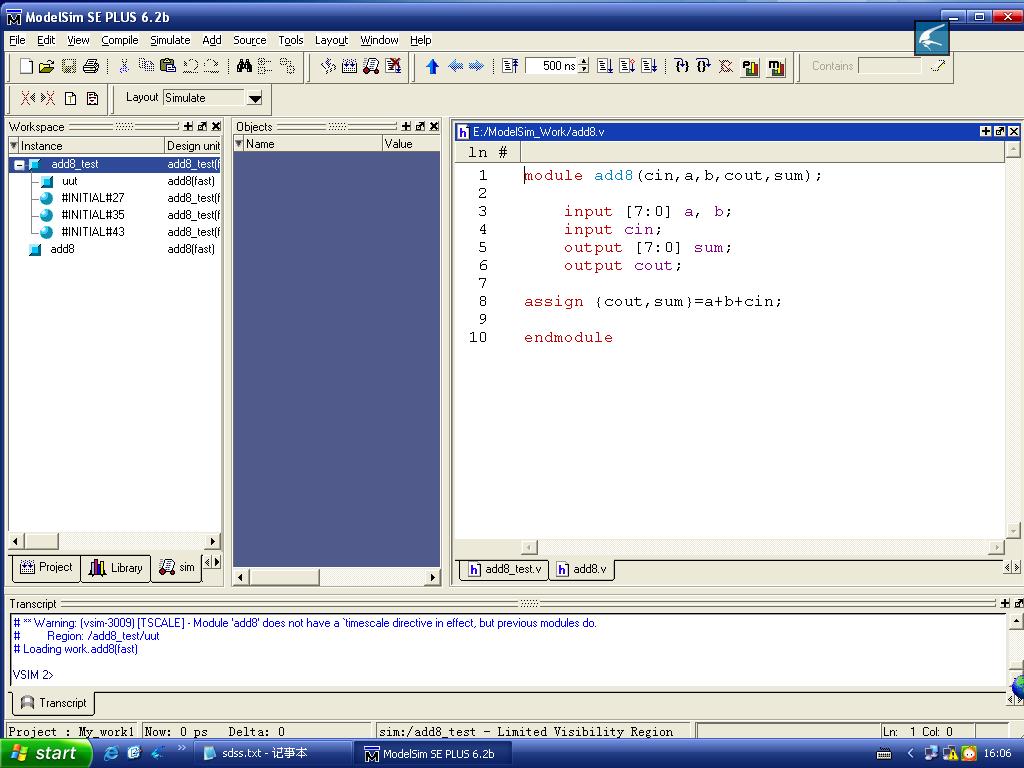
Task: Open the Layout dropdown showing Simulate
Action: click(255, 98)
